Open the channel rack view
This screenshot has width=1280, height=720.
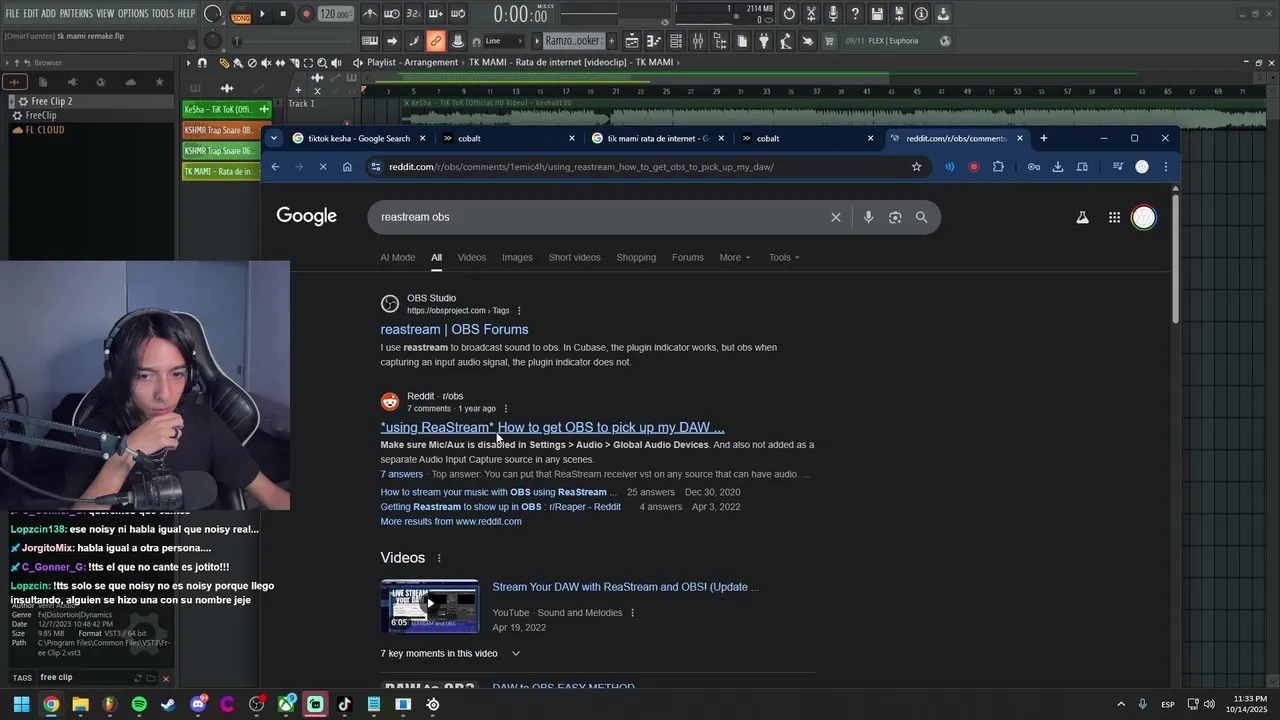tap(676, 41)
